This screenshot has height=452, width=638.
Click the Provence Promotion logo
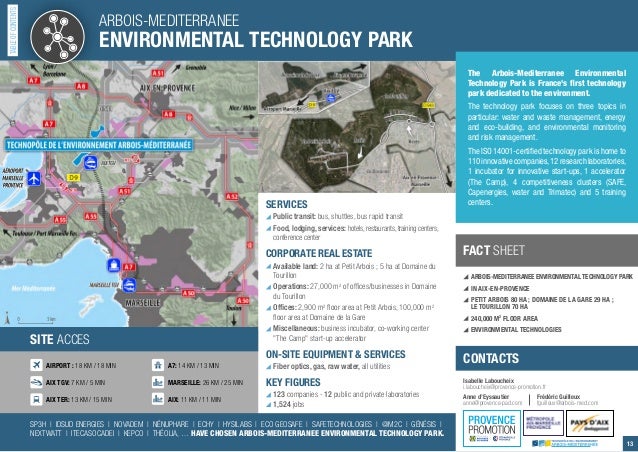492,428
